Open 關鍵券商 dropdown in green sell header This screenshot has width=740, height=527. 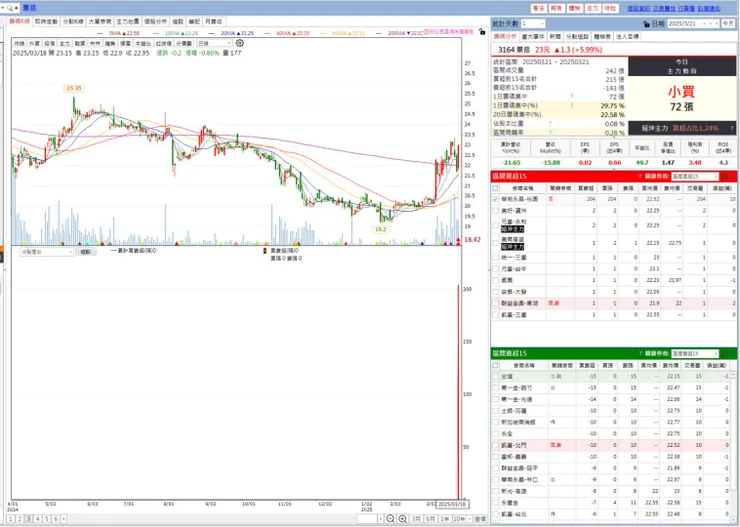(695, 353)
